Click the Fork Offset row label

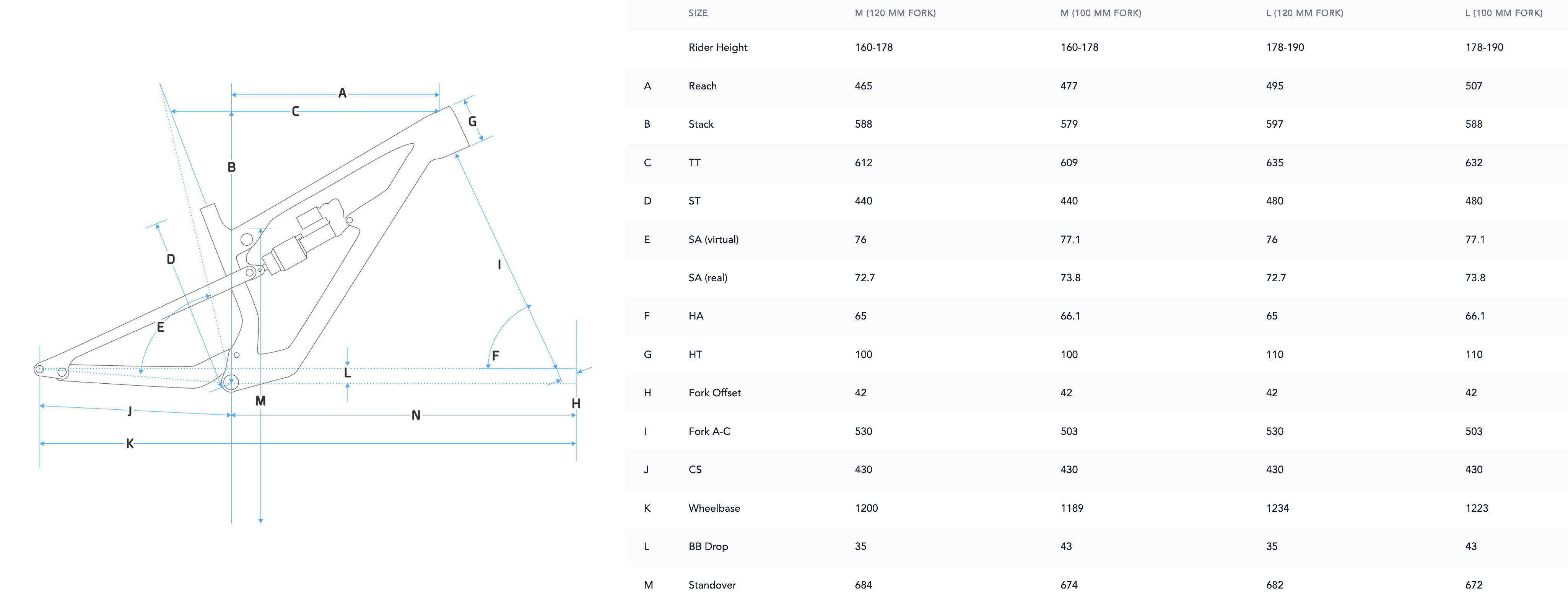(715, 392)
